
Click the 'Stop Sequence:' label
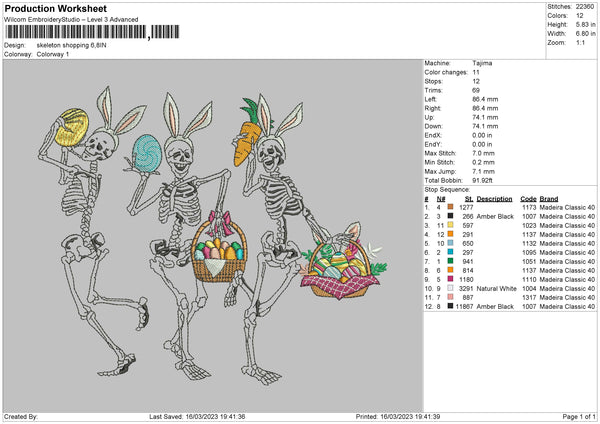[x=447, y=190]
